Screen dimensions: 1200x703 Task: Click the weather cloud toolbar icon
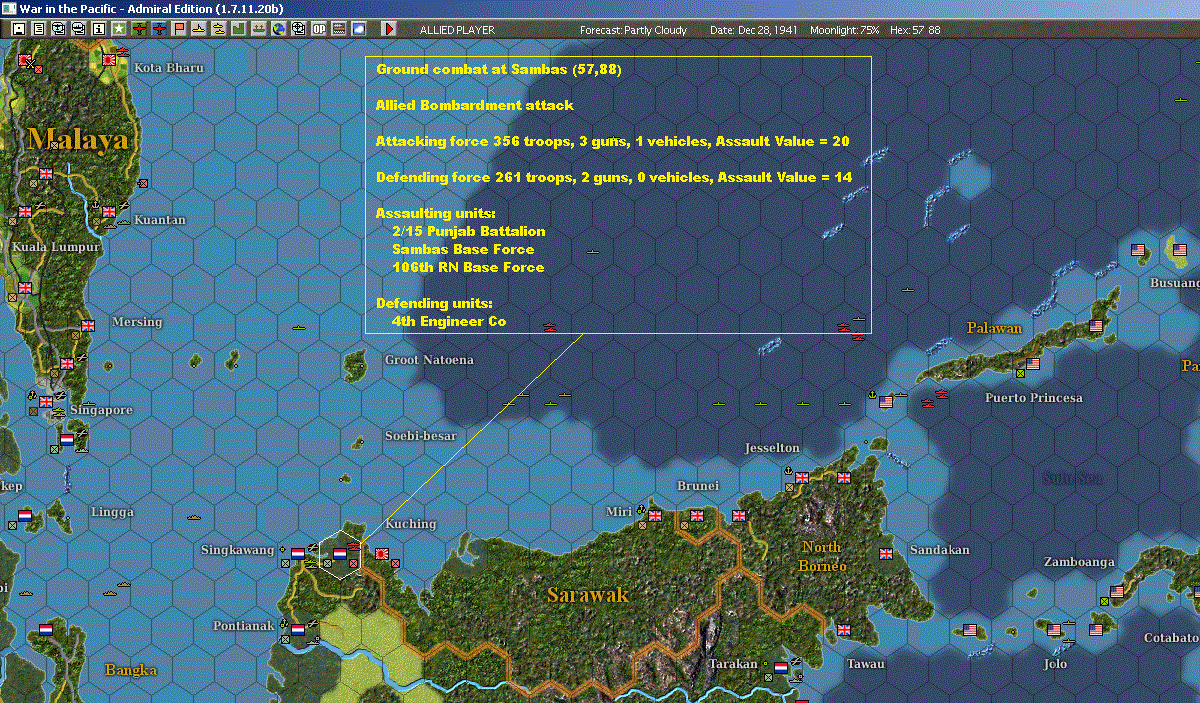coord(359,29)
